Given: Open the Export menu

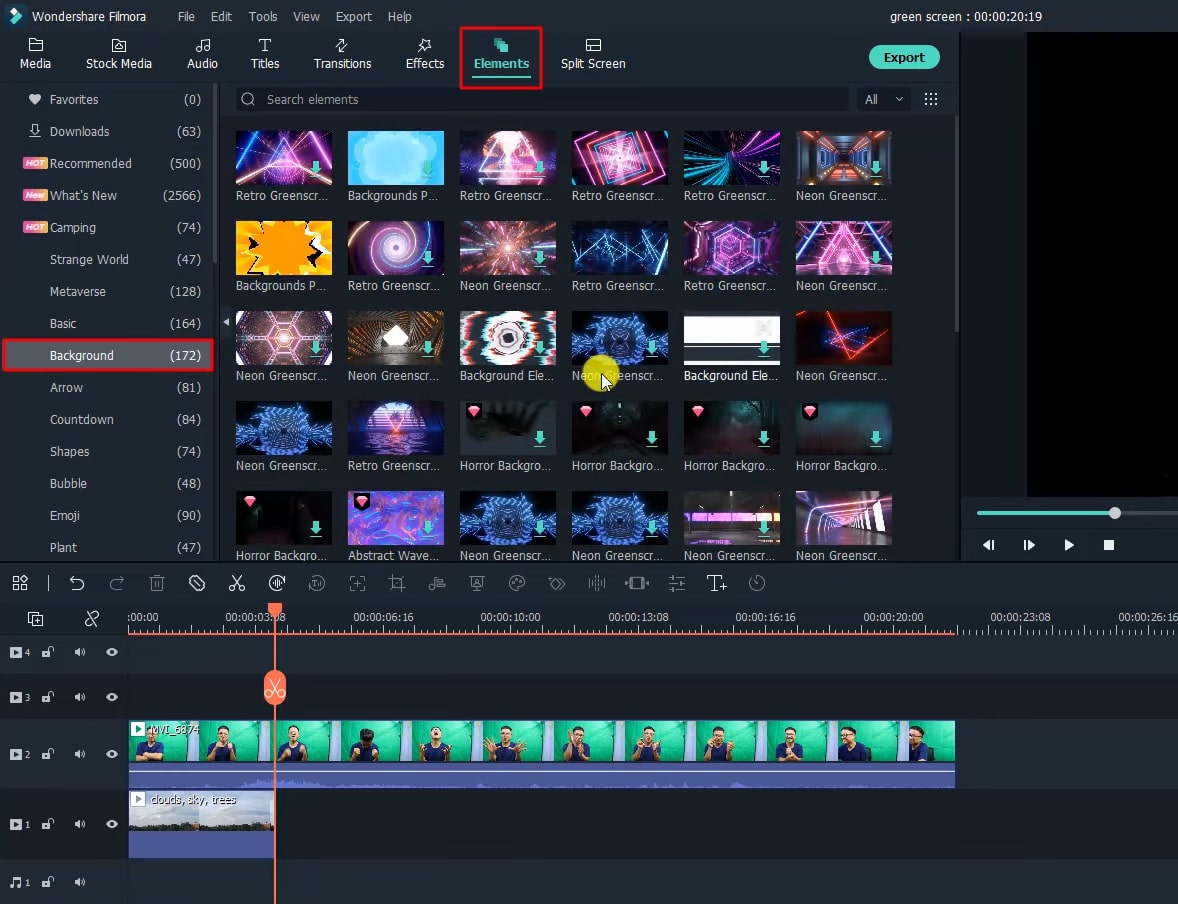Looking at the screenshot, I should (353, 17).
